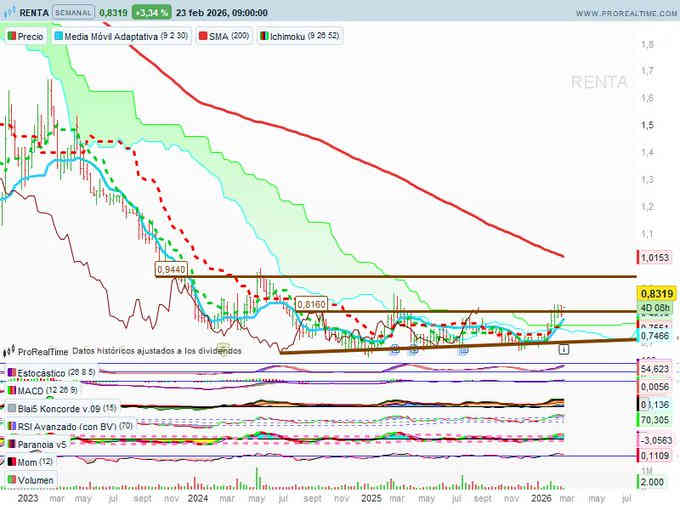Open the SEMANAL timeframe selector

pyautogui.click(x=75, y=13)
